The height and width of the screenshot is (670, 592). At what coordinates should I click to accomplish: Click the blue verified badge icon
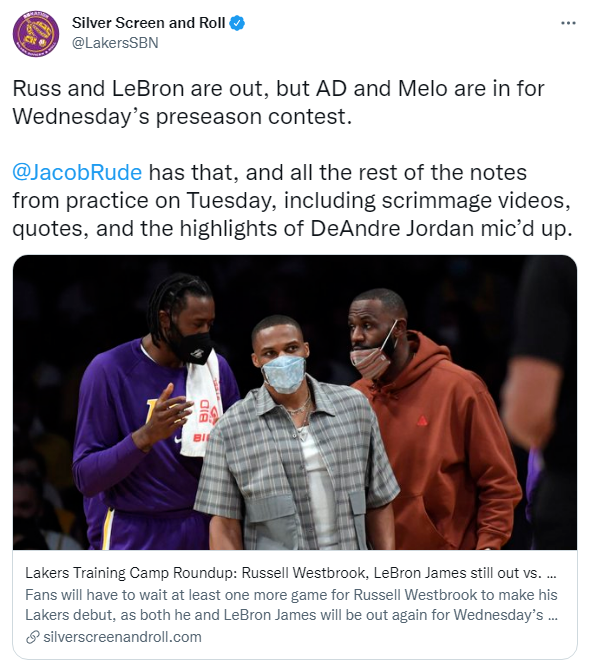pyautogui.click(x=238, y=23)
